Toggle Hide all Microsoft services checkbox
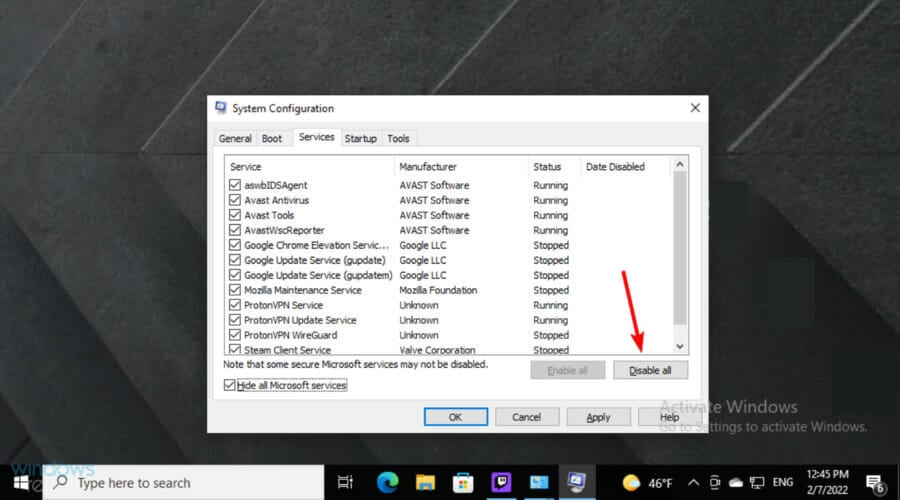Image resolution: width=900 pixels, height=500 pixels. pyautogui.click(x=230, y=385)
